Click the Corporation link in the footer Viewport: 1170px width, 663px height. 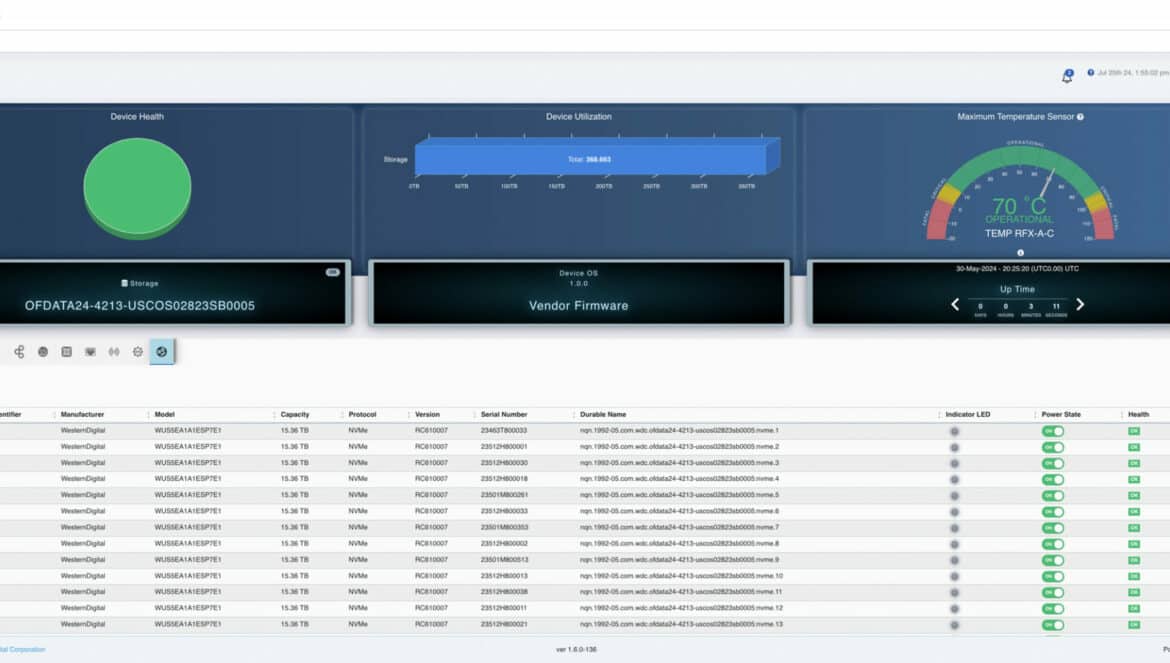22,650
